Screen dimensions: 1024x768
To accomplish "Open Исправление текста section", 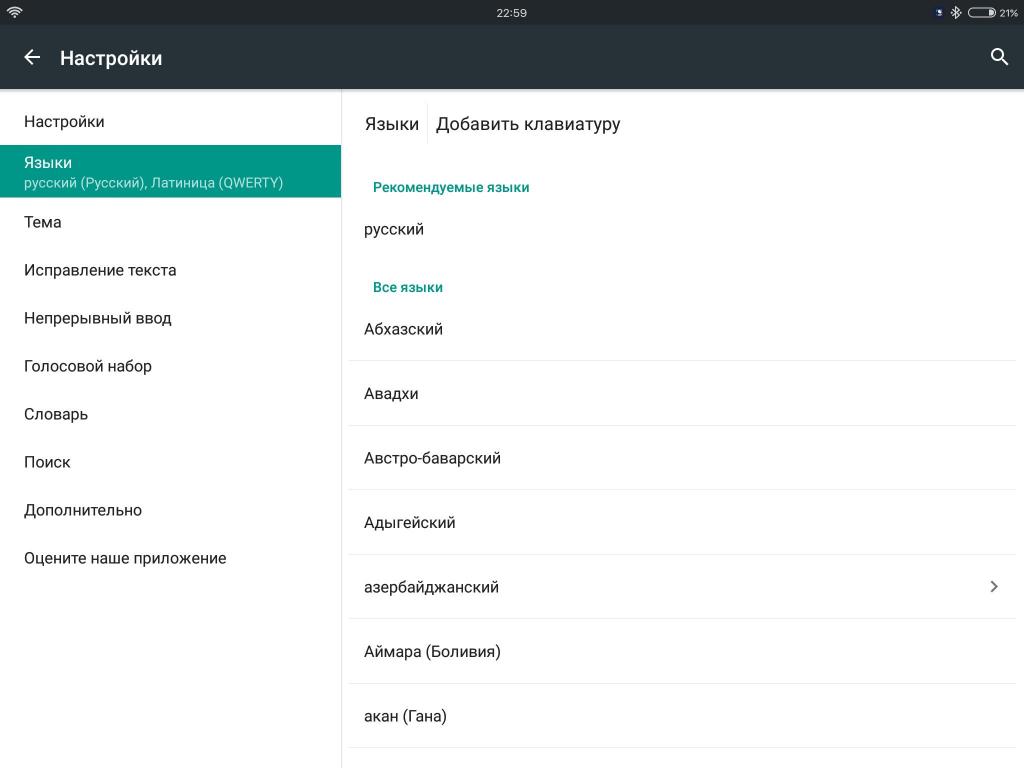I will pos(170,270).
